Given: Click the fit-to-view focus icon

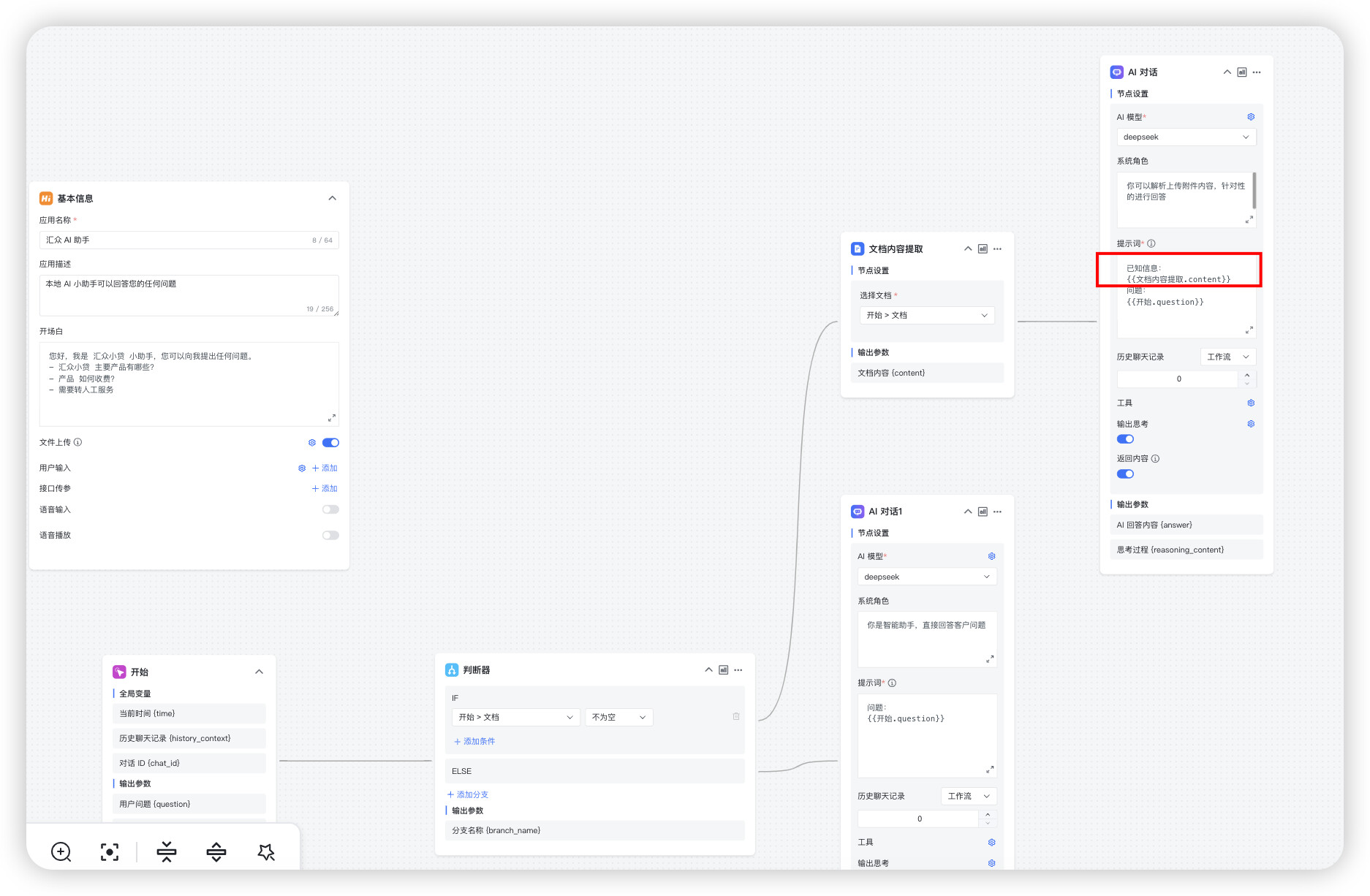Looking at the screenshot, I should point(110,851).
